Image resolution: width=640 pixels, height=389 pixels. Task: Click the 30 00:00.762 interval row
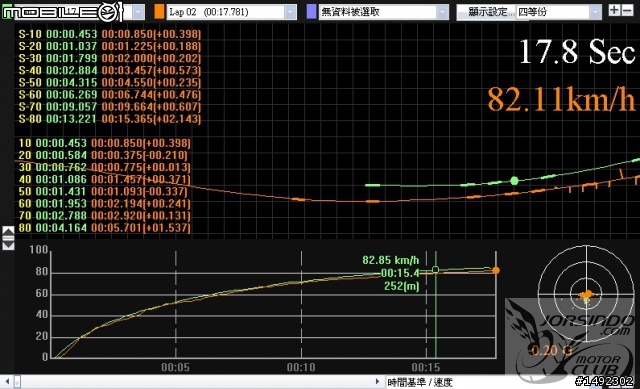tap(104, 167)
